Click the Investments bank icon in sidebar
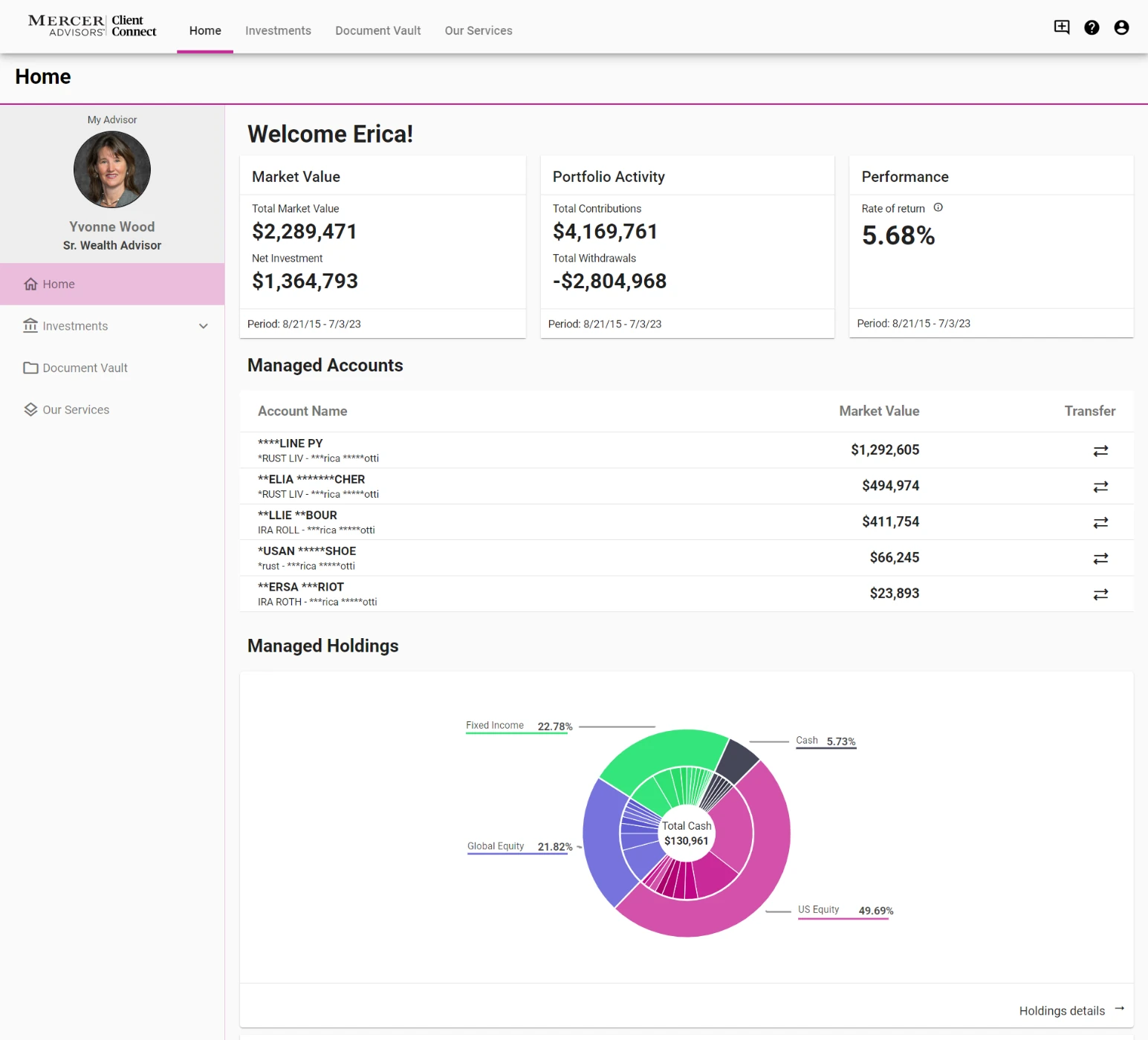Image resolution: width=1148 pixels, height=1040 pixels. tap(30, 325)
